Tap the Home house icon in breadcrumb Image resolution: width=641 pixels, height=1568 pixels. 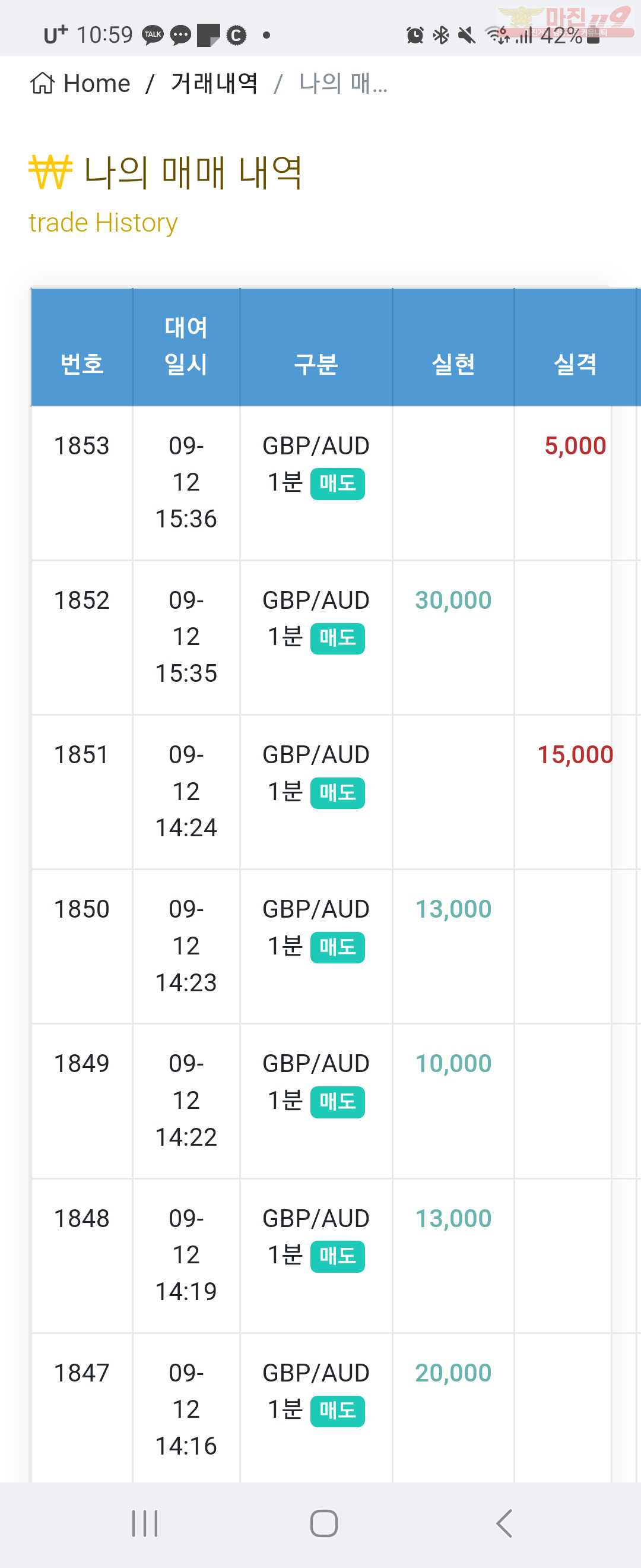[43, 83]
